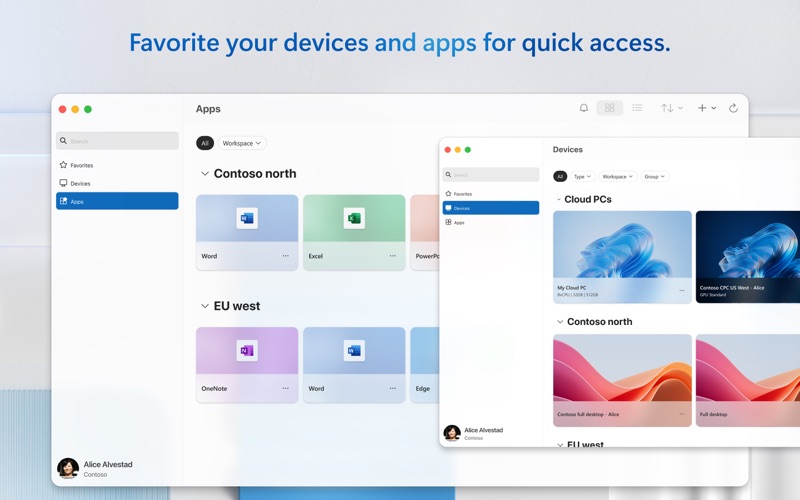The height and width of the screenshot is (500, 800).
Task: Switch to list view in Apps window
Action: (x=637, y=108)
